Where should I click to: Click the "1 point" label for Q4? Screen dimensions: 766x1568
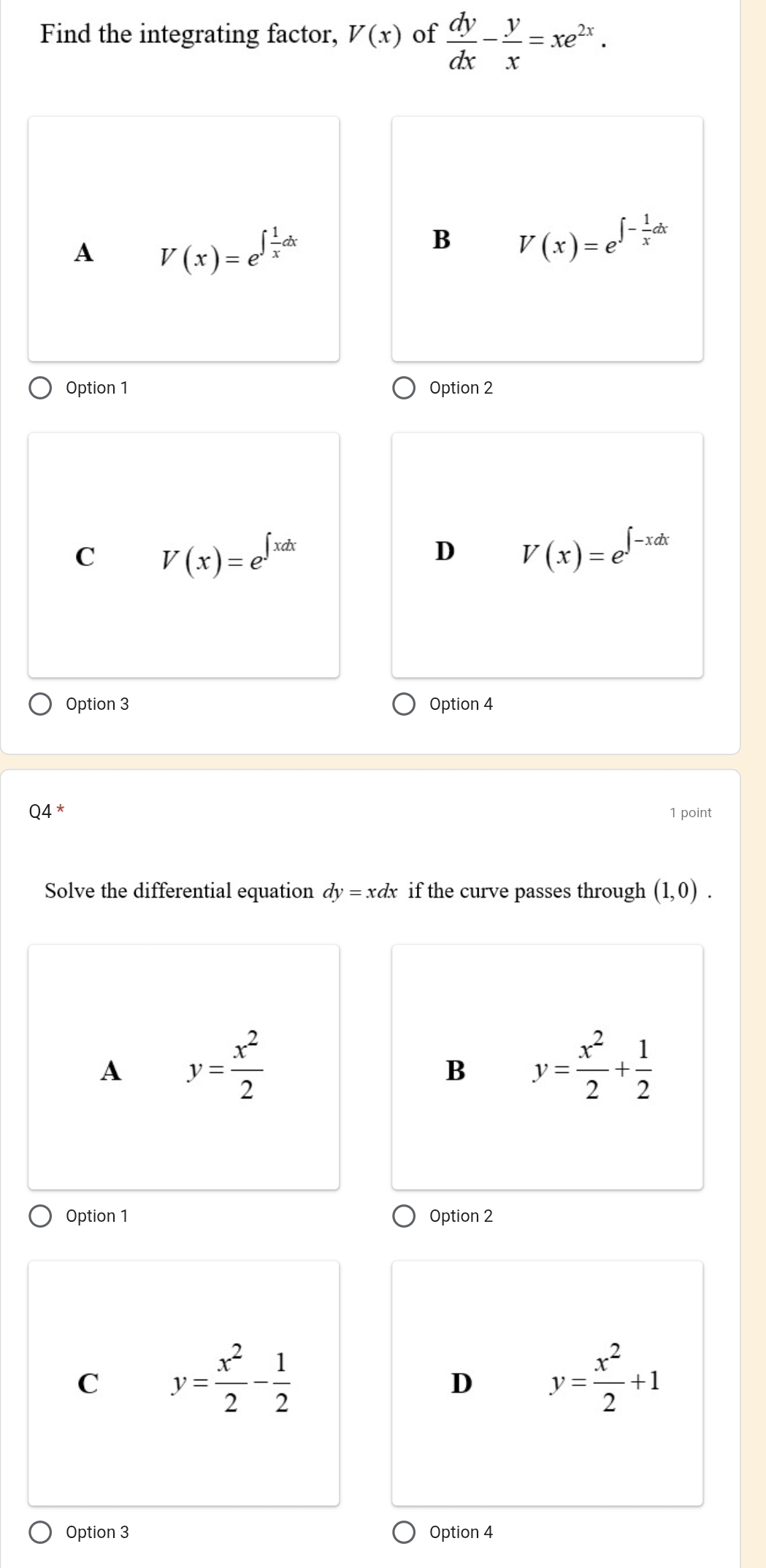pyautogui.click(x=690, y=813)
